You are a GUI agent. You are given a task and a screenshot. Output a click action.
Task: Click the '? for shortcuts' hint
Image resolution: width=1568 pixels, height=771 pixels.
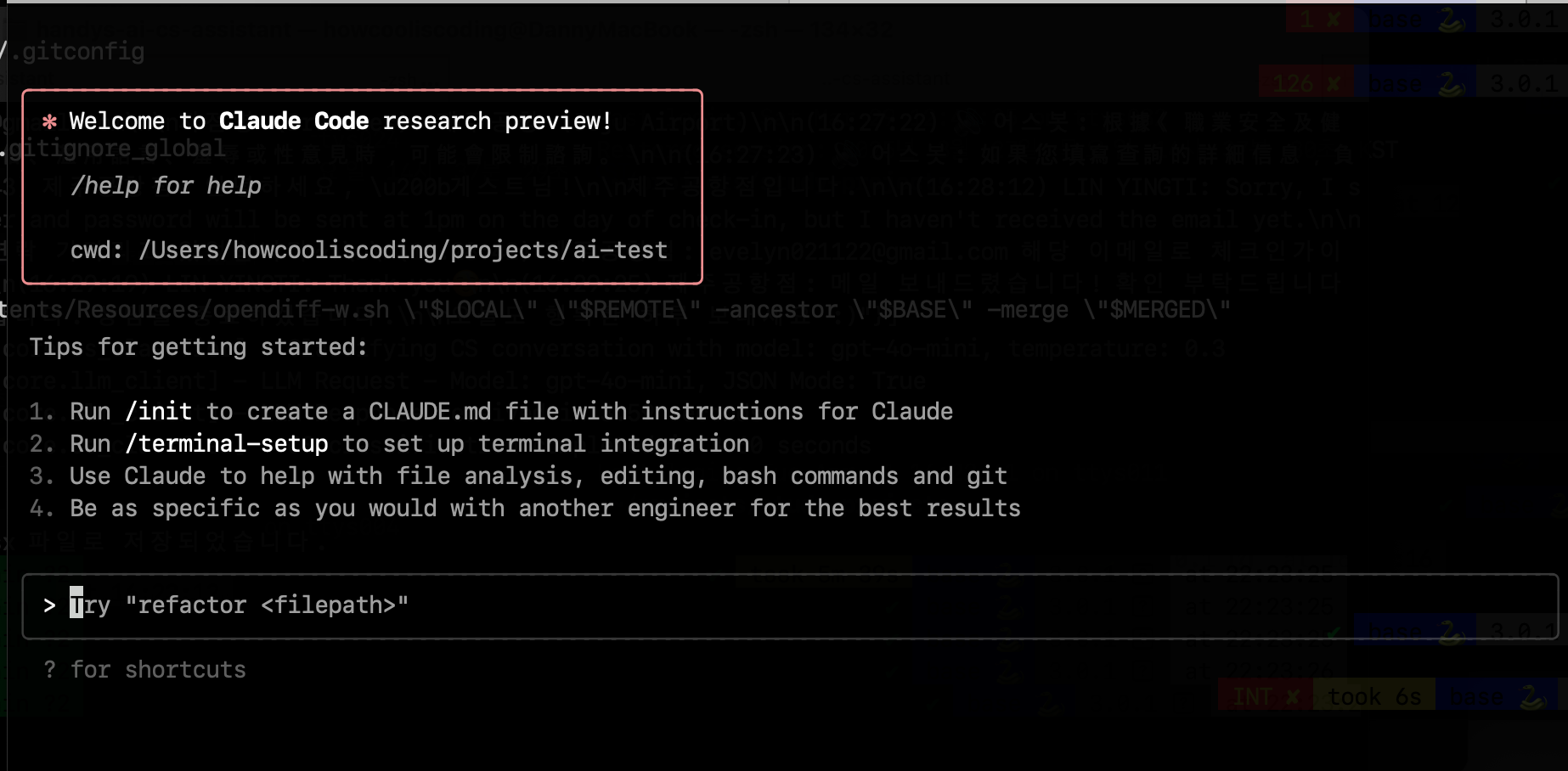(x=144, y=670)
